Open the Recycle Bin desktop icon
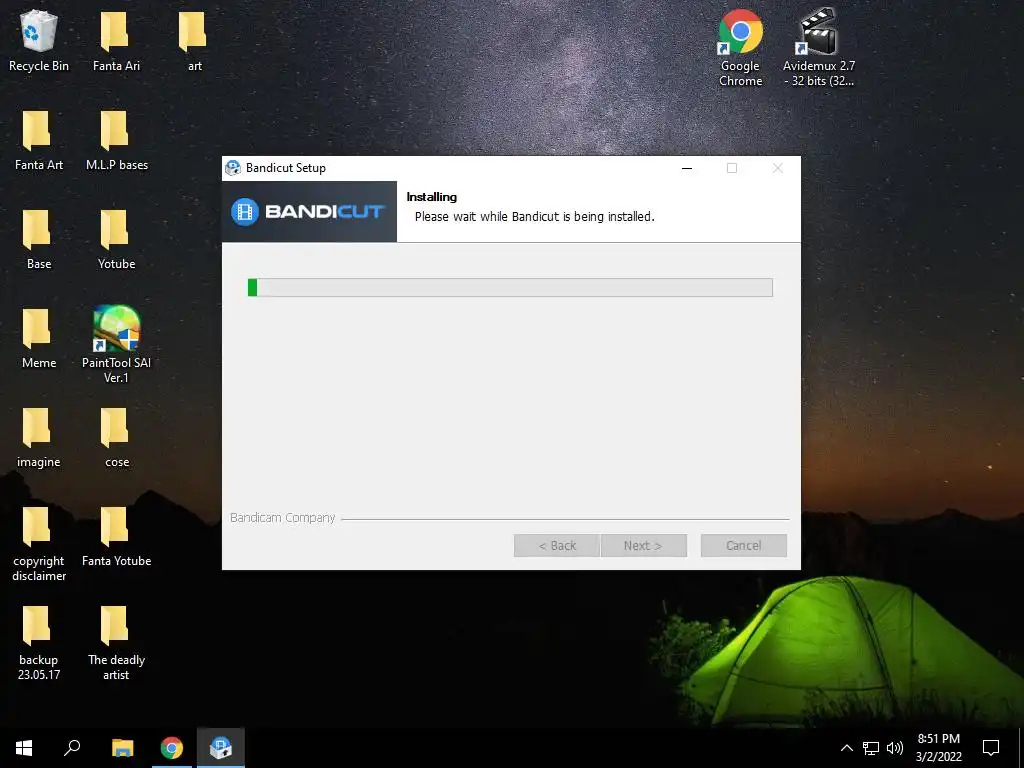 pyautogui.click(x=39, y=40)
